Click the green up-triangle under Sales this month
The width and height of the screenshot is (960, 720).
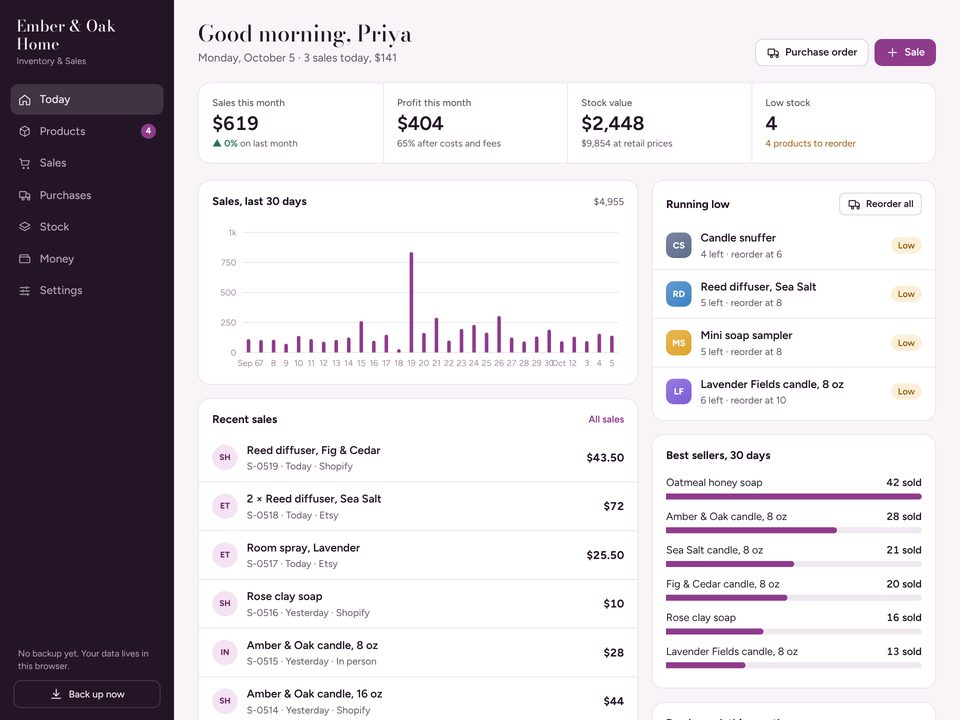pyautogui.click(x=217, y=143)
